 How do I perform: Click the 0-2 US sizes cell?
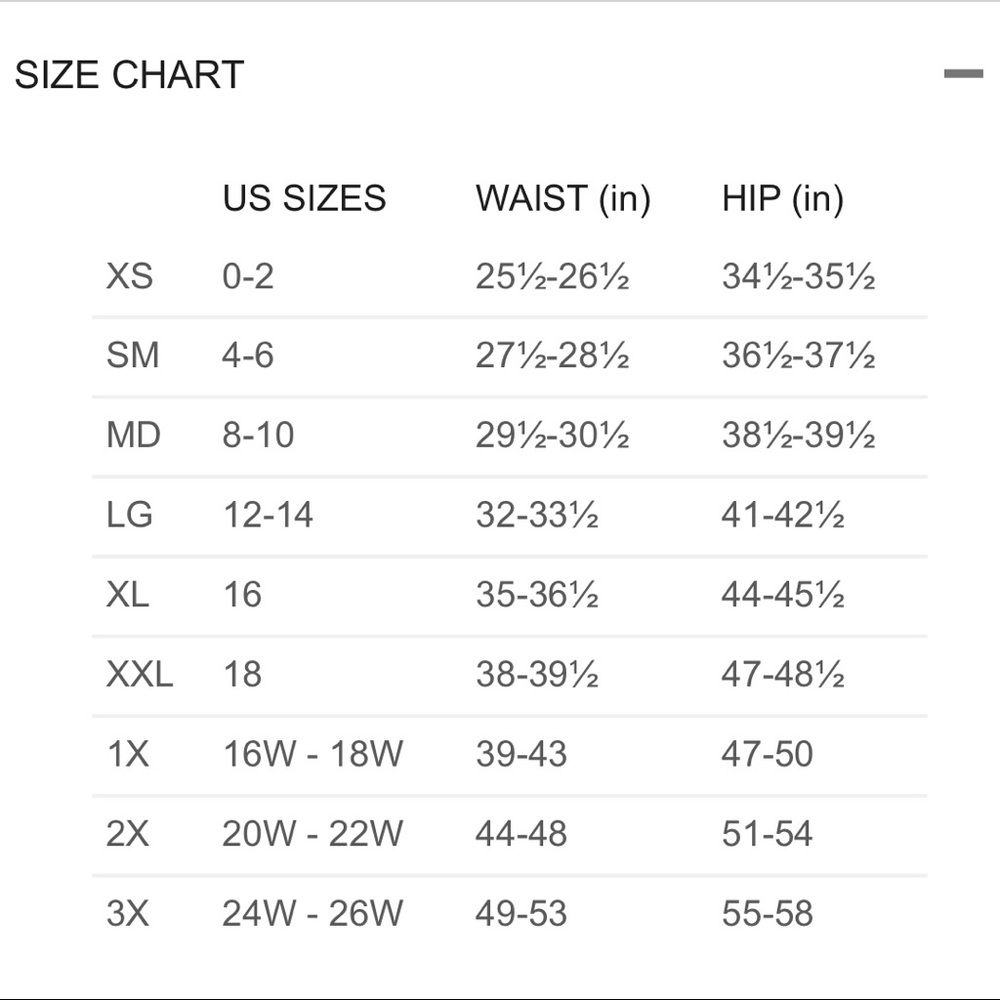[x=249, y=276]
